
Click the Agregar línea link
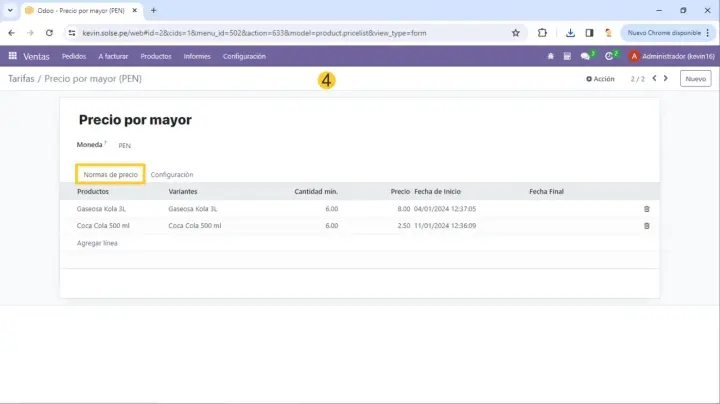[x=97, y=243]
